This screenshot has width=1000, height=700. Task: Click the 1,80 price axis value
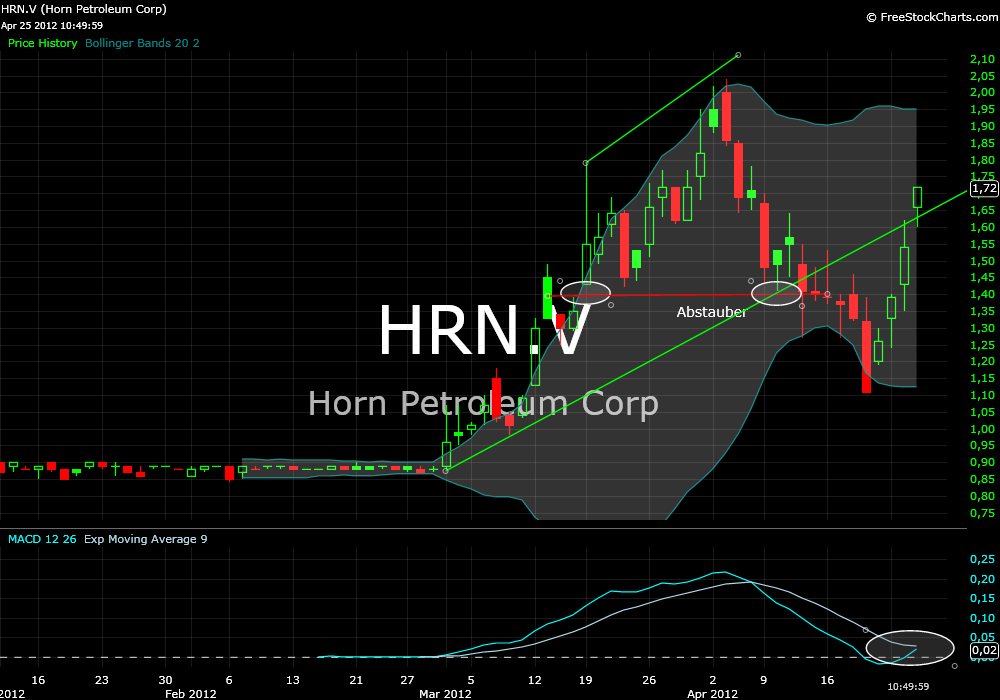pyautogui.click(x=982, y=160)
